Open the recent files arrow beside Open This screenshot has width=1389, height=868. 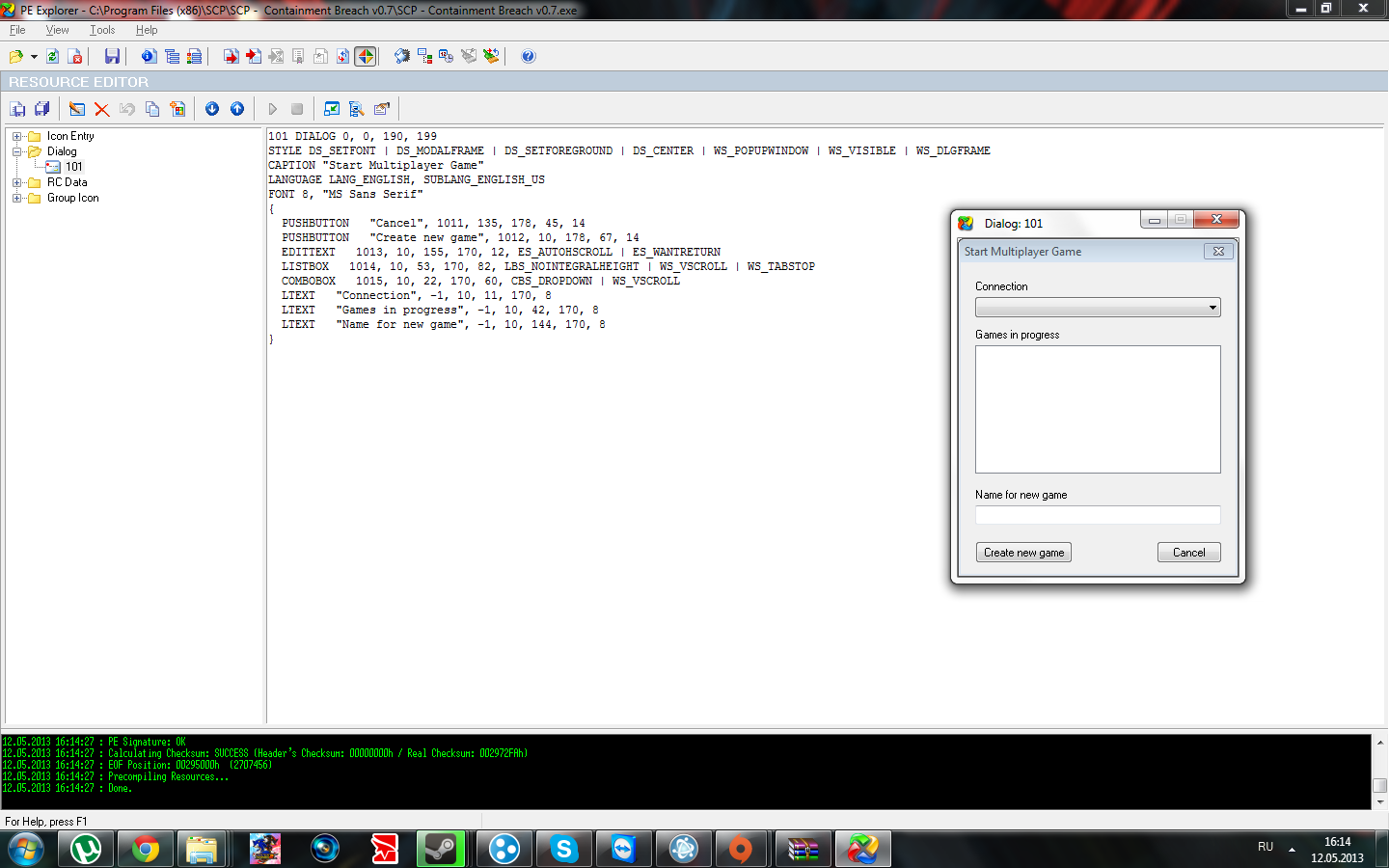tap(34, 57)
